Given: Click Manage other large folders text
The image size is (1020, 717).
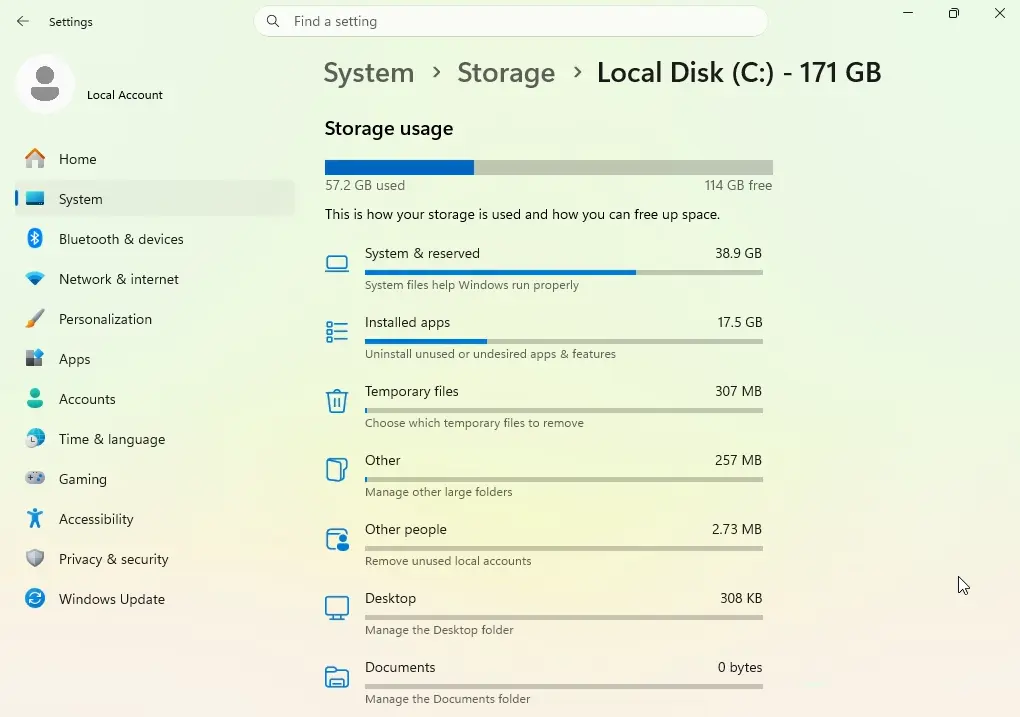Looking at the screenshot, I should point(438,492).
